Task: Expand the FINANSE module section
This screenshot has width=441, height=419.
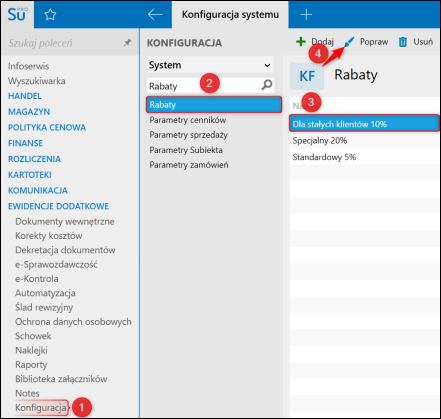Action: 25,143
